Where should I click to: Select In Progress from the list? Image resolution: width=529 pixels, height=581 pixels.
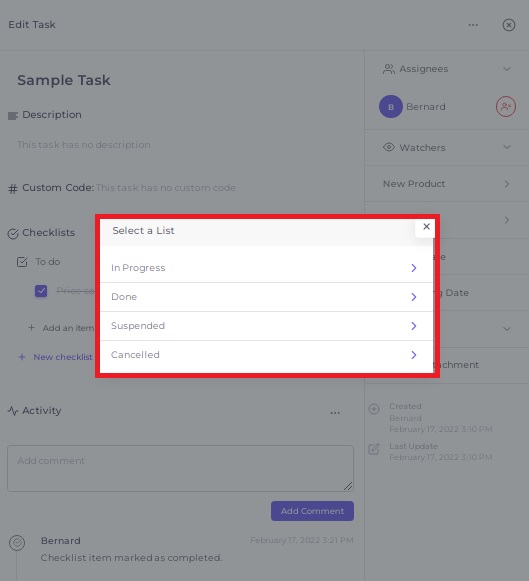pos(267,268)
